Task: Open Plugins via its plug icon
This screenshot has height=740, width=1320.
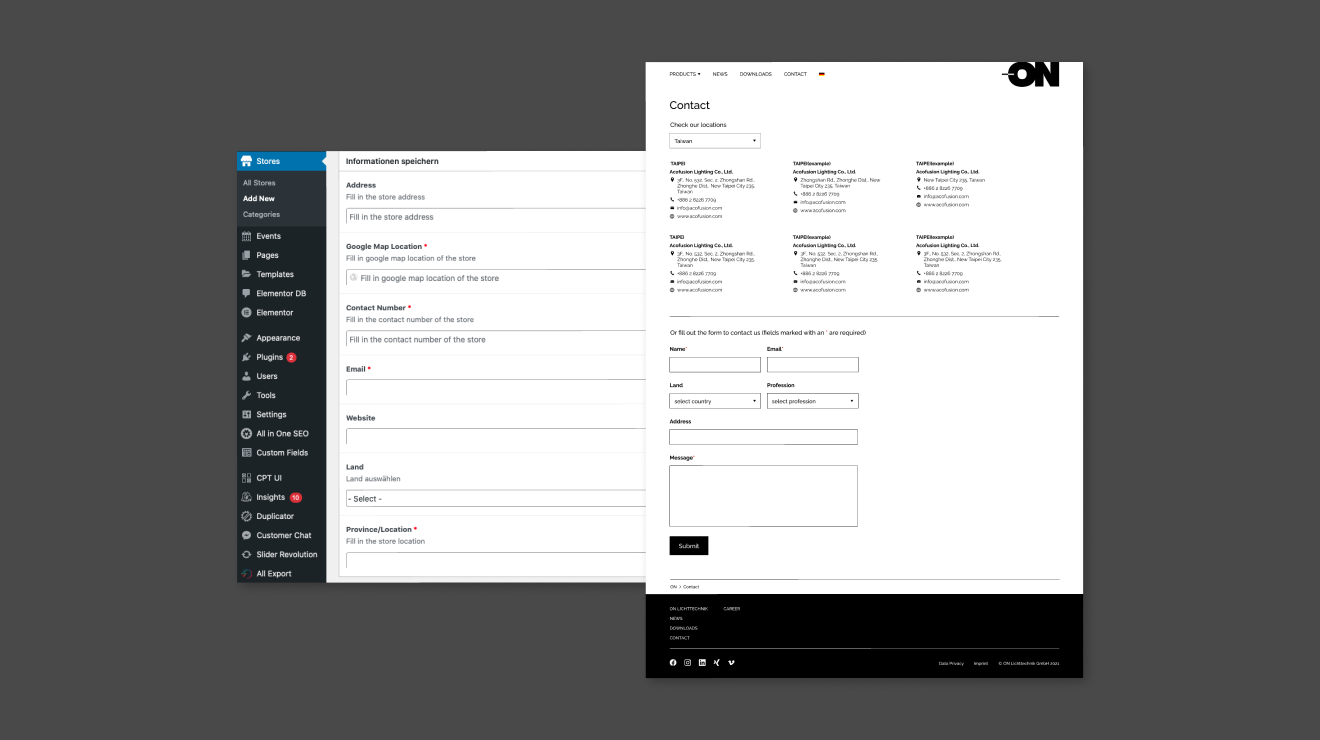Action: tap(246, 357)
